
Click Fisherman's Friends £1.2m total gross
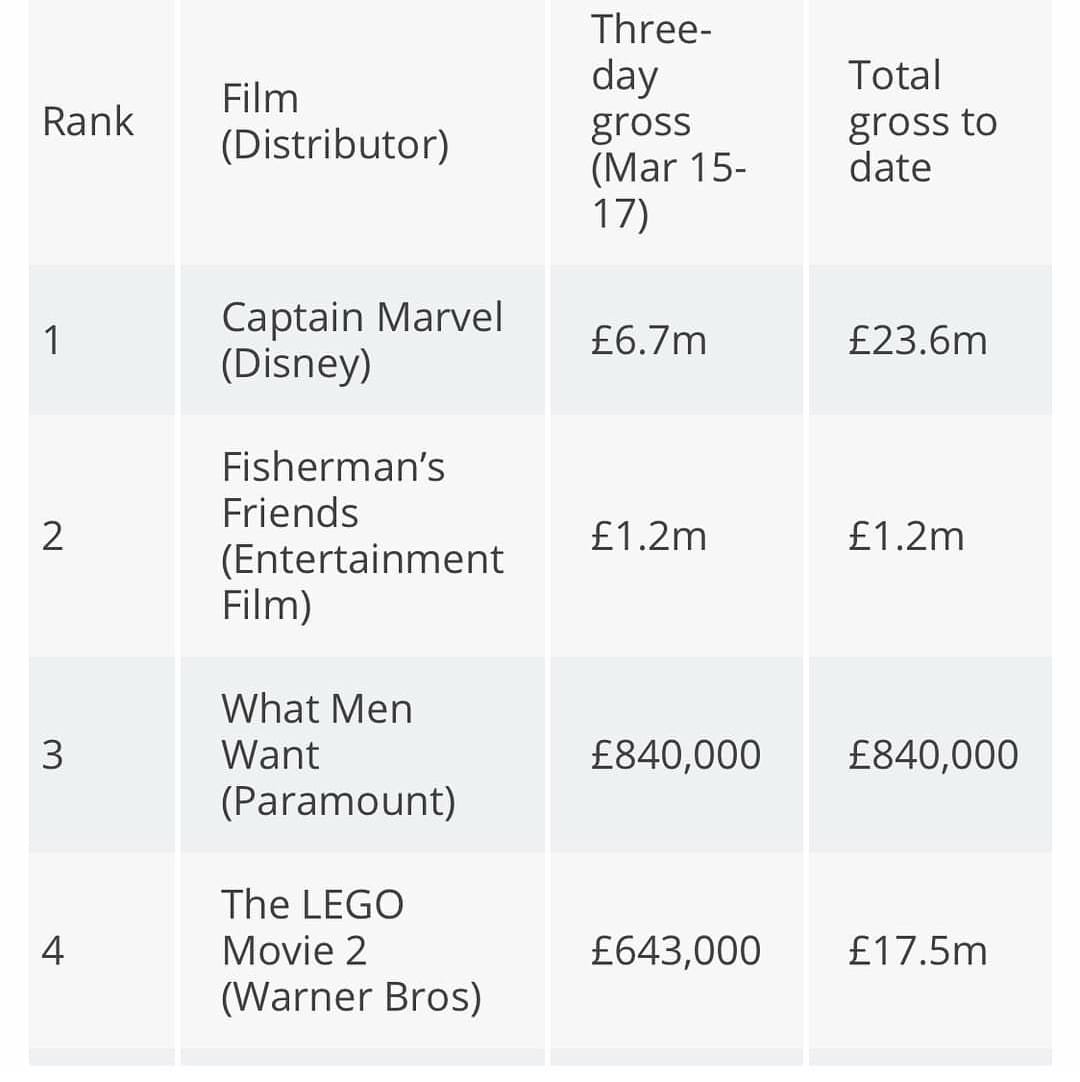tap(906, 536)
